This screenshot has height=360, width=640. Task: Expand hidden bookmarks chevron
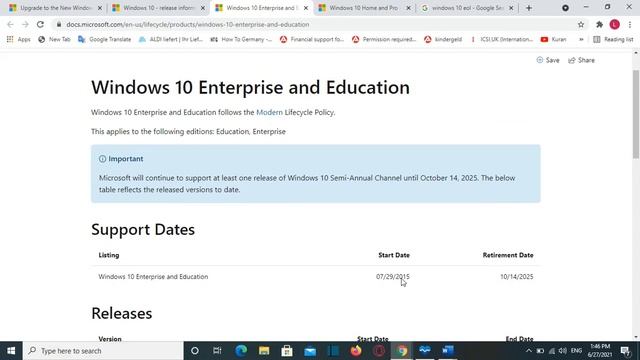pos(581,39)
